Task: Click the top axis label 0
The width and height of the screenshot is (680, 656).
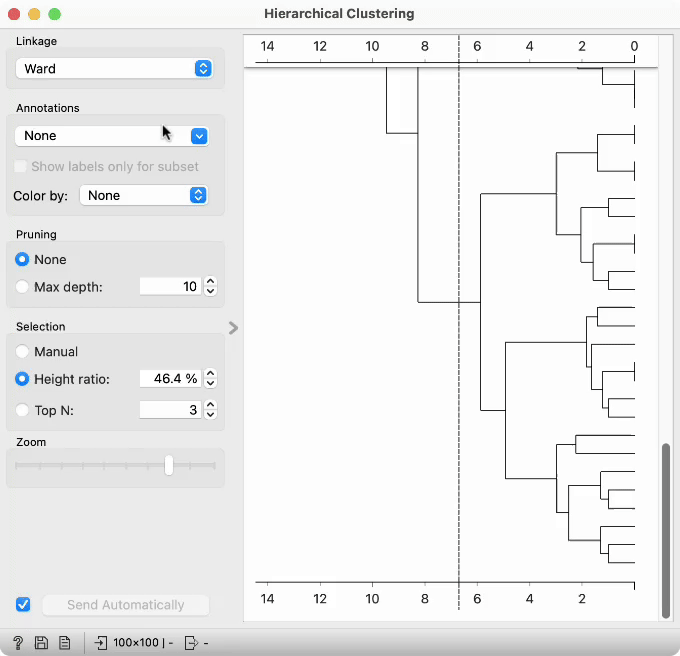Action: coord(634,46)
